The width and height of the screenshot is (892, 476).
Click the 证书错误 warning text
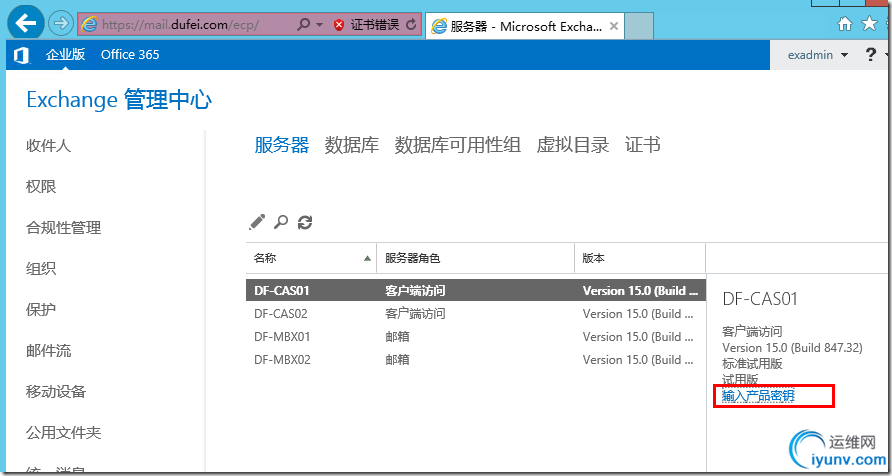point(375,25)
